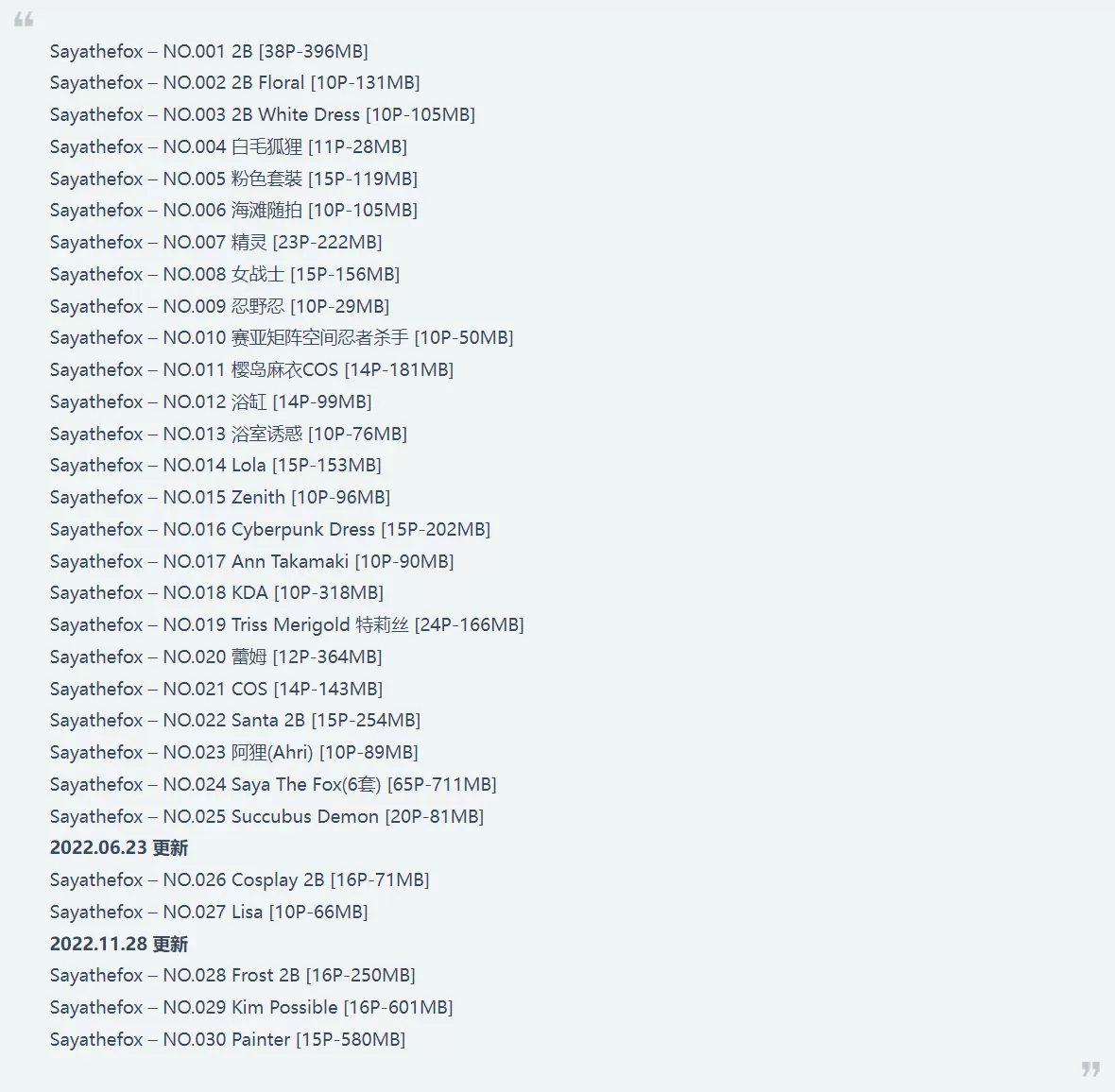Select the NO.025 Succubus Demon line
Screen dimensions: 1115x1092
click(x=266, y=816)
